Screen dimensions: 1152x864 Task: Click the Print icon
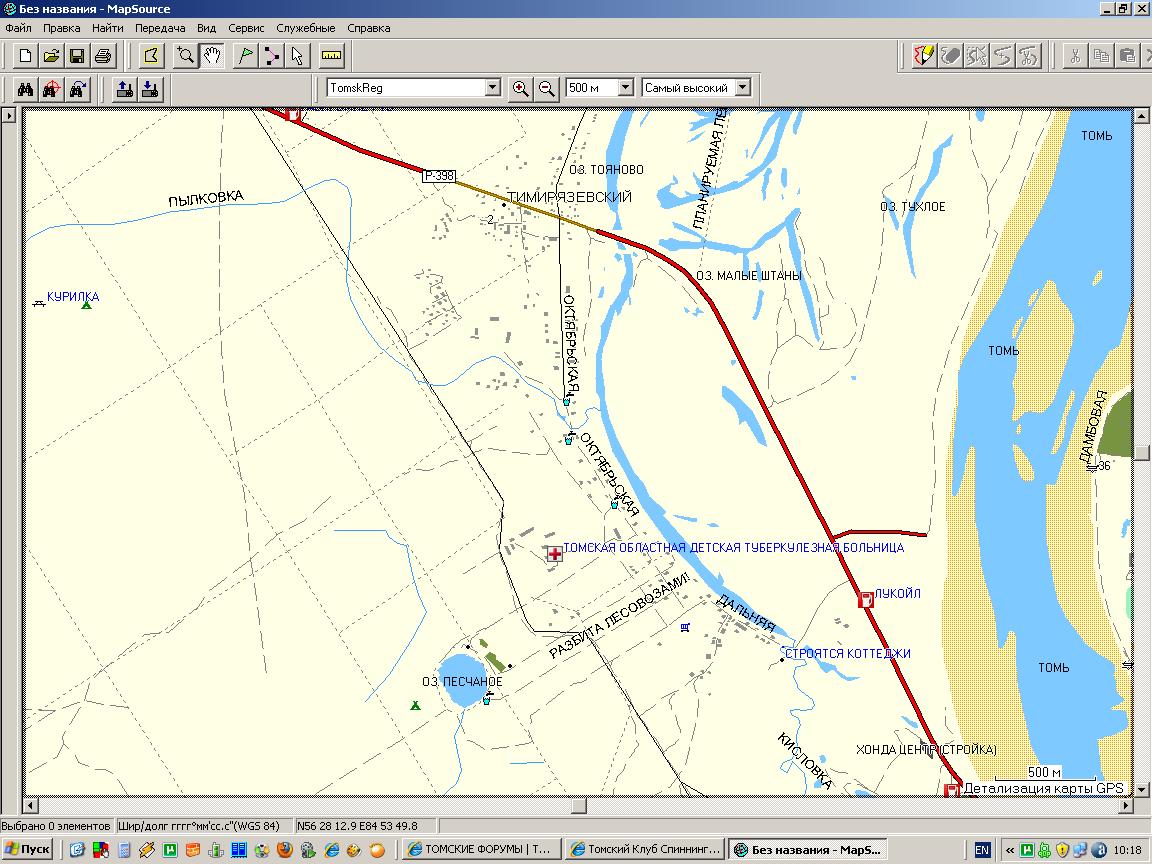[103, 56]
